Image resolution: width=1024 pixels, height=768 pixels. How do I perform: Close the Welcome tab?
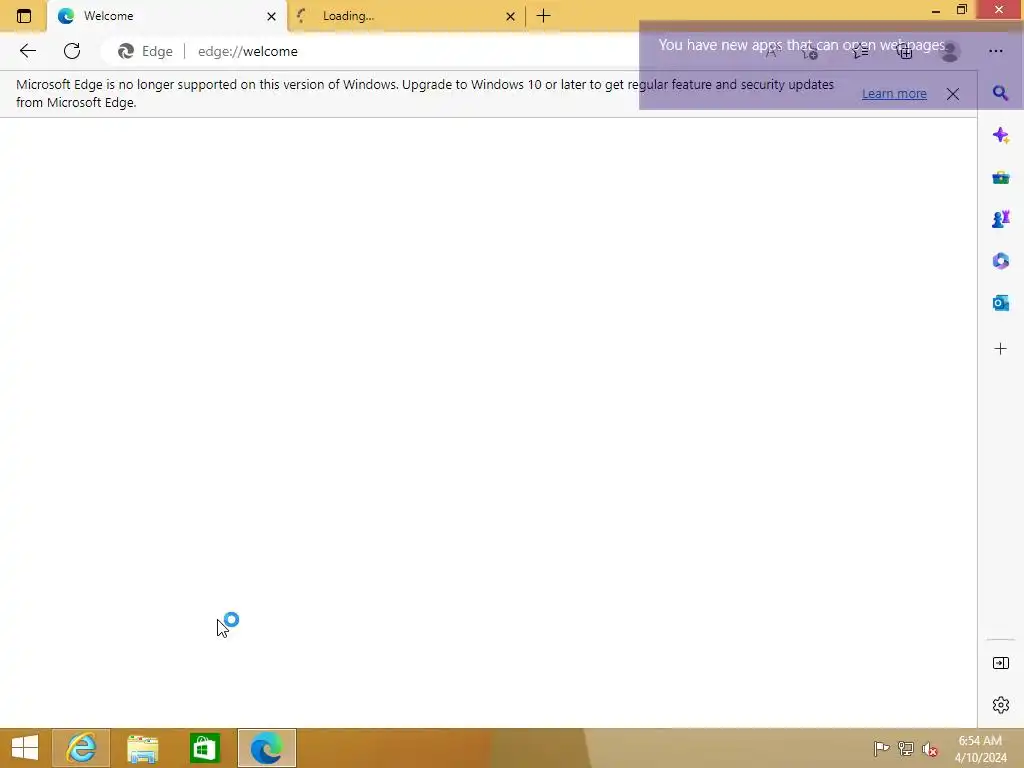(272, 16)
